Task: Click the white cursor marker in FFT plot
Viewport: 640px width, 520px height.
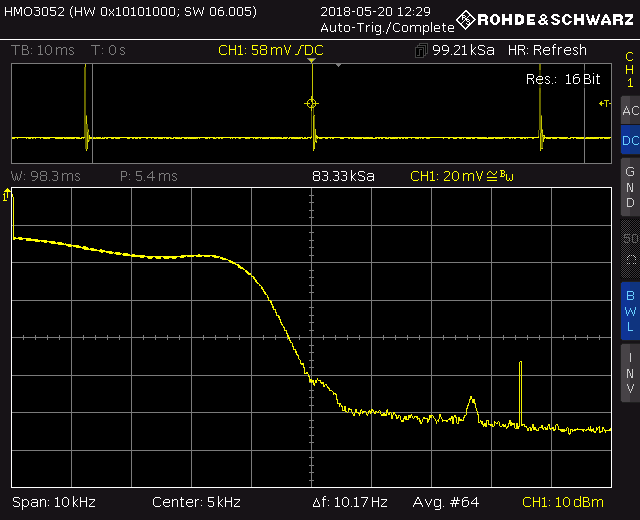Action: pyautogui.click(x=520, y=392)
